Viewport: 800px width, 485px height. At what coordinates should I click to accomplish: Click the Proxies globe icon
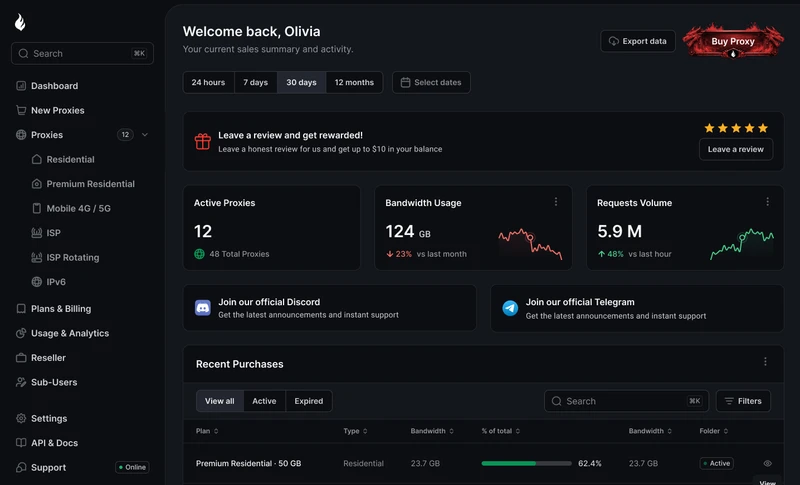pyautogui.click(x=21, y=135)
